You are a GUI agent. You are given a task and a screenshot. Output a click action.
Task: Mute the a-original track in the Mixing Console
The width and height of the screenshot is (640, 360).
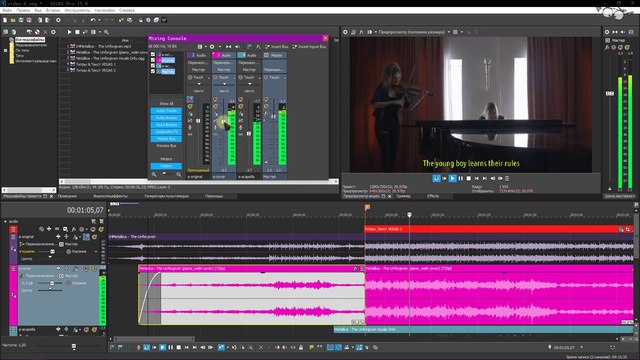click(190, 99)
